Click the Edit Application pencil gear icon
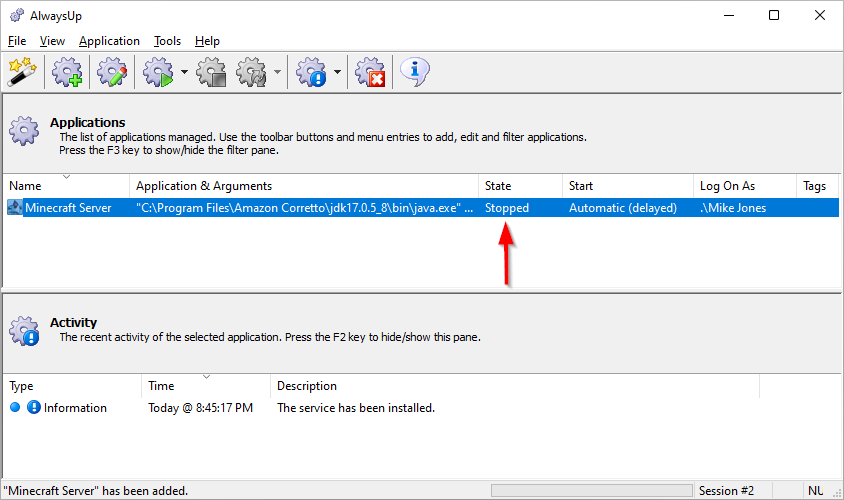 [x=112, y=72]
